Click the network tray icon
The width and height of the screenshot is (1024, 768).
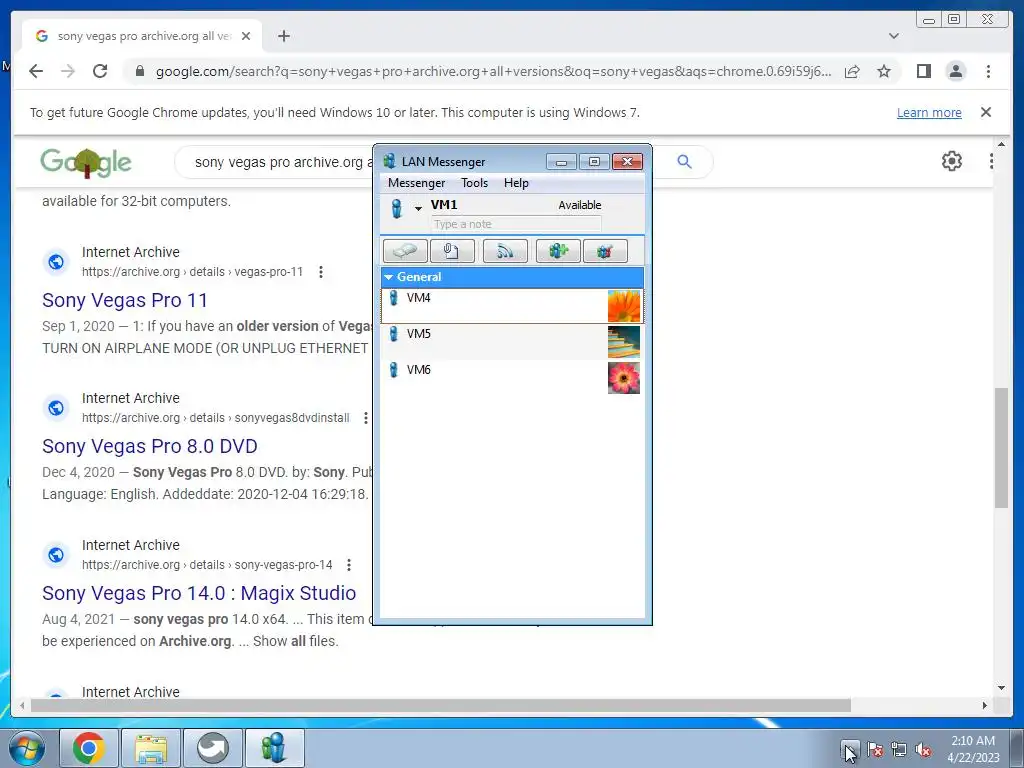coord(899,750)
